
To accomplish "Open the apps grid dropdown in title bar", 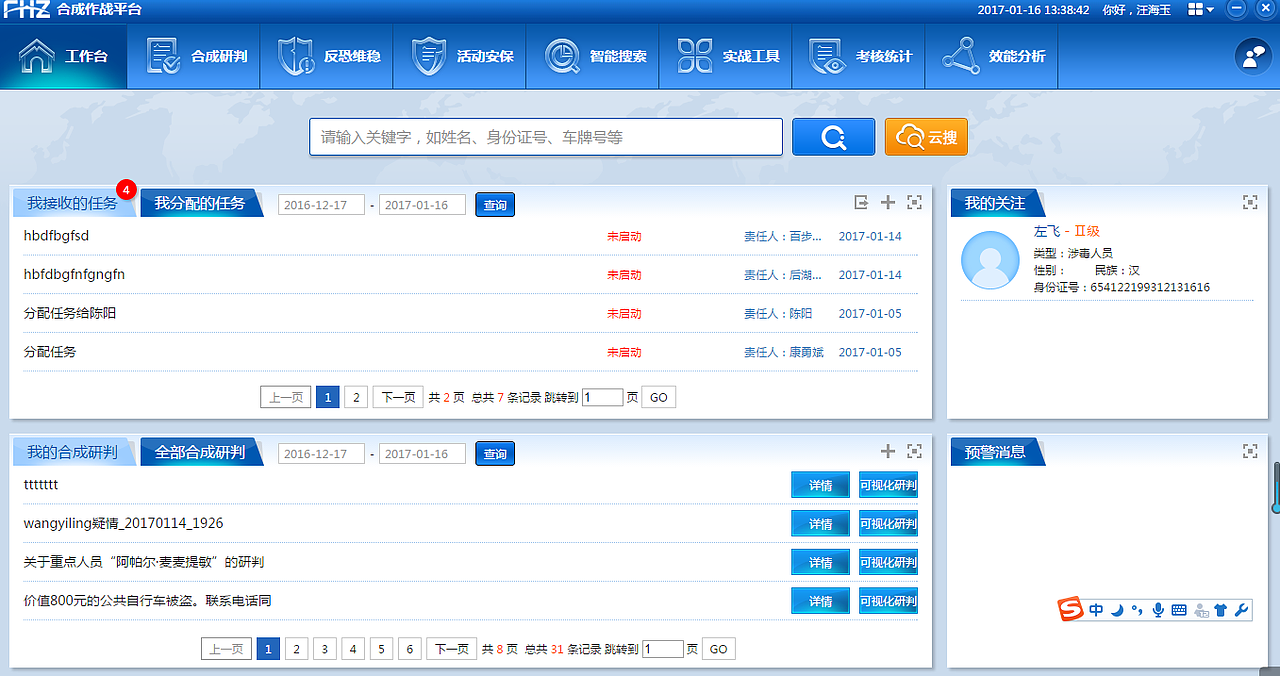I will 1196,9.
